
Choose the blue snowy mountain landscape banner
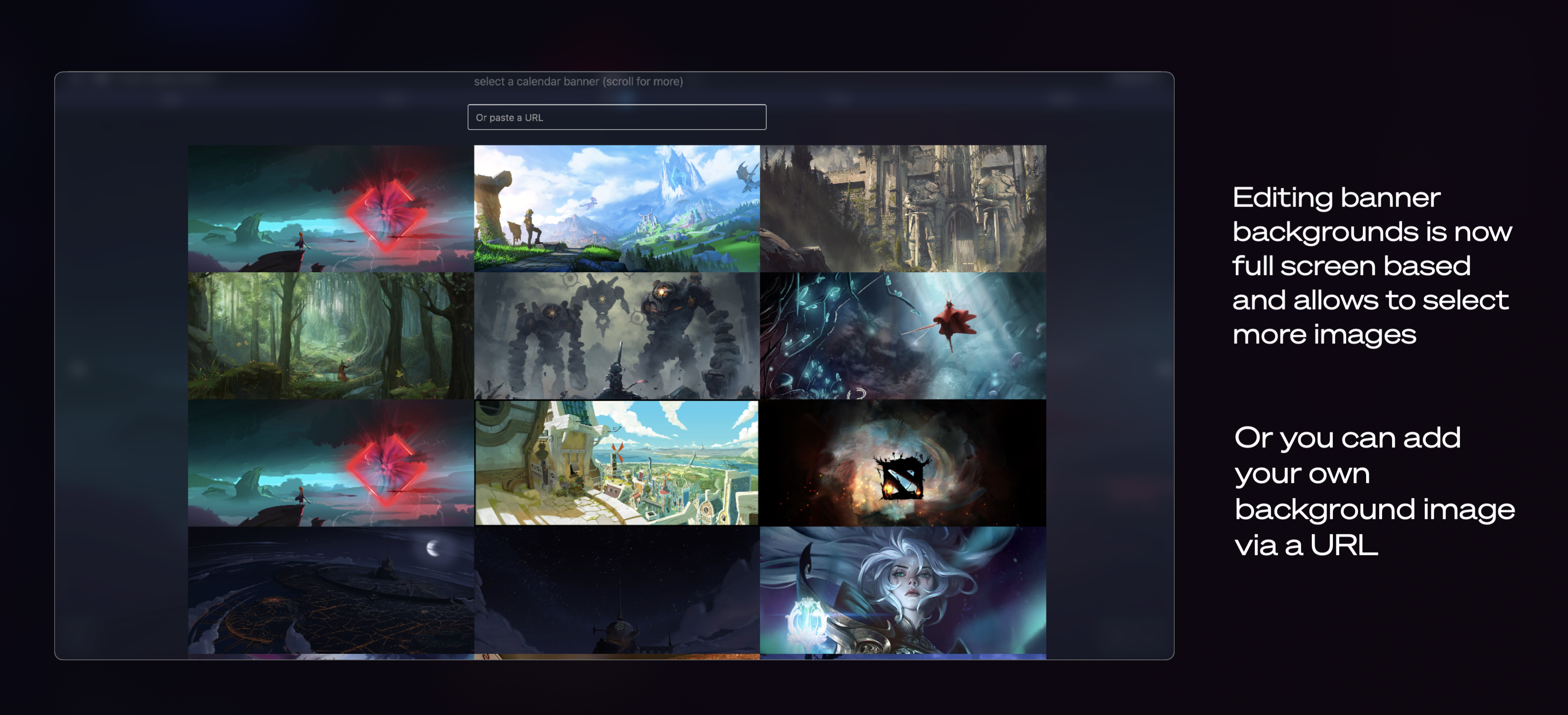(617, 208)
